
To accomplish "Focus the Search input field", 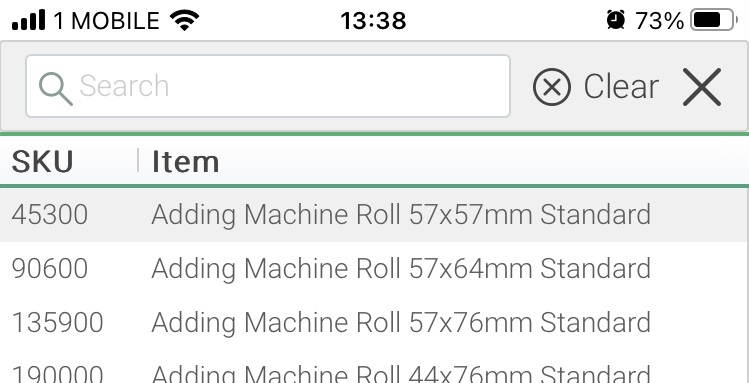I will point(268,86).
